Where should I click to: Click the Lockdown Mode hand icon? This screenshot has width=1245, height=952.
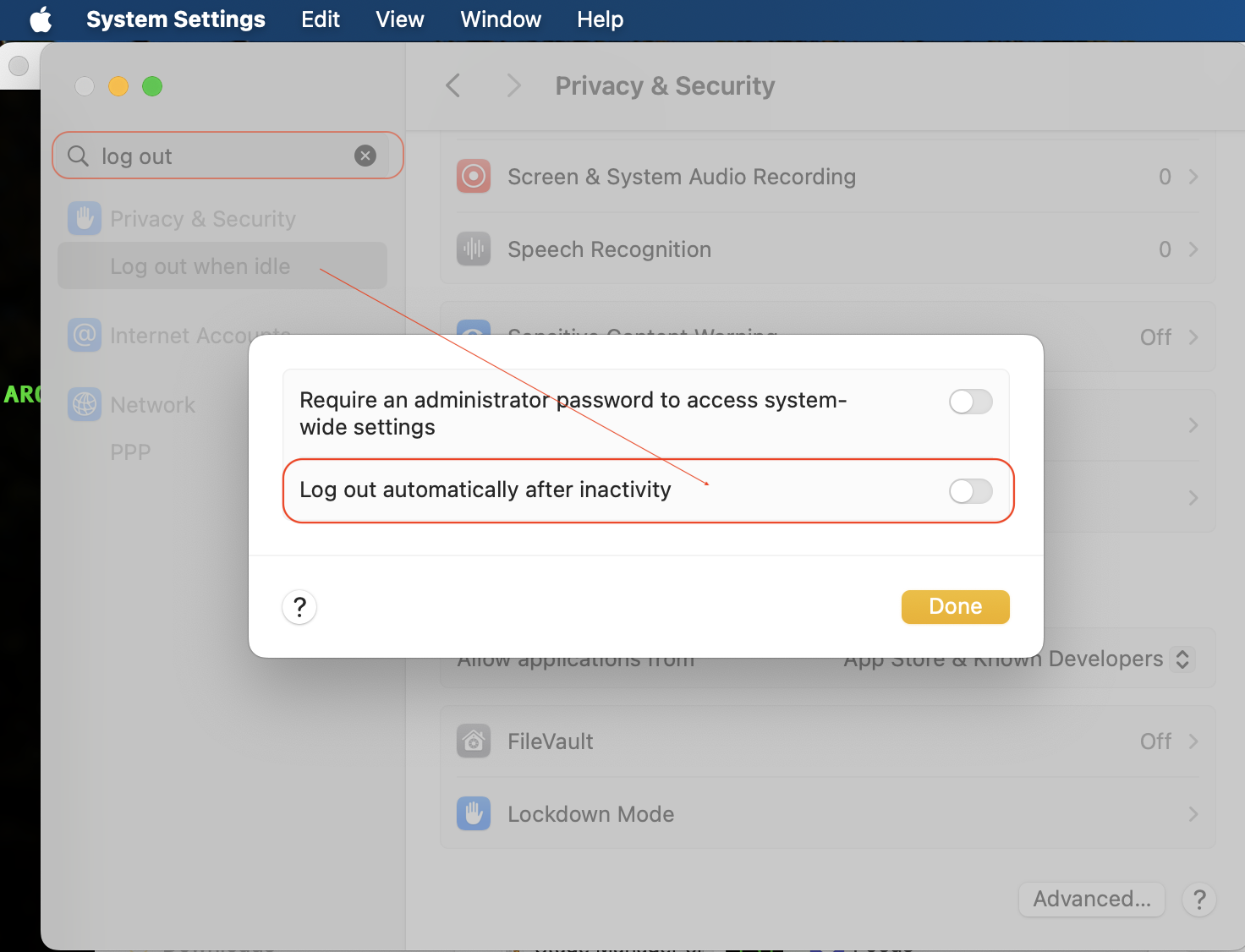pyautogui.click(x=474, y=814)
